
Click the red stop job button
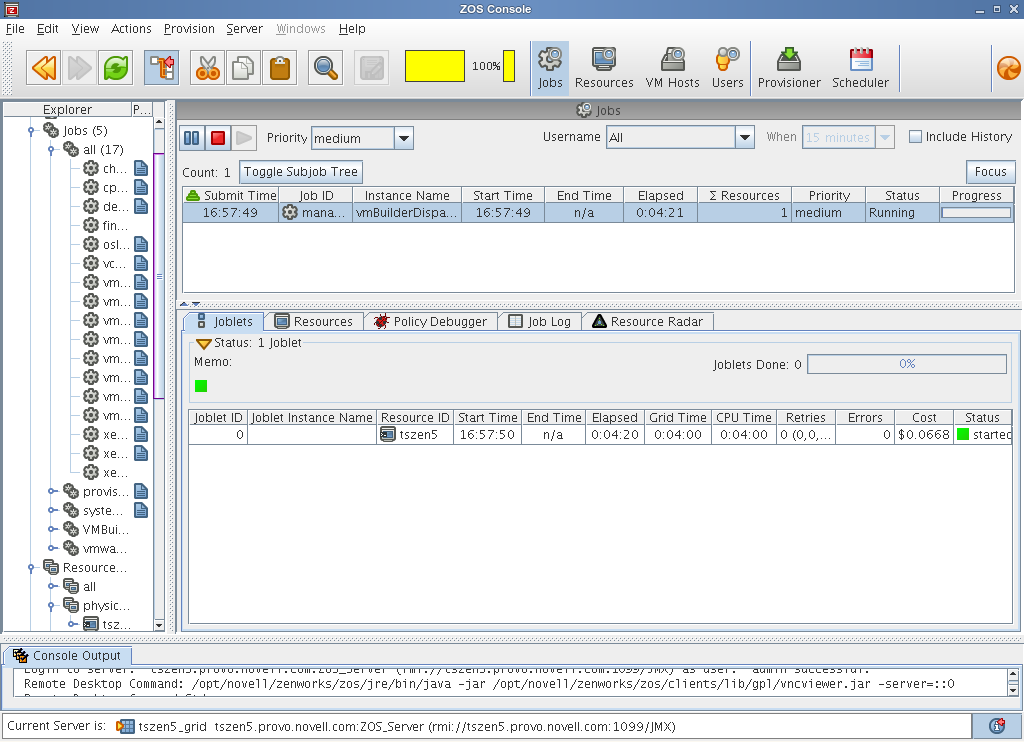[x=218, y=138]
